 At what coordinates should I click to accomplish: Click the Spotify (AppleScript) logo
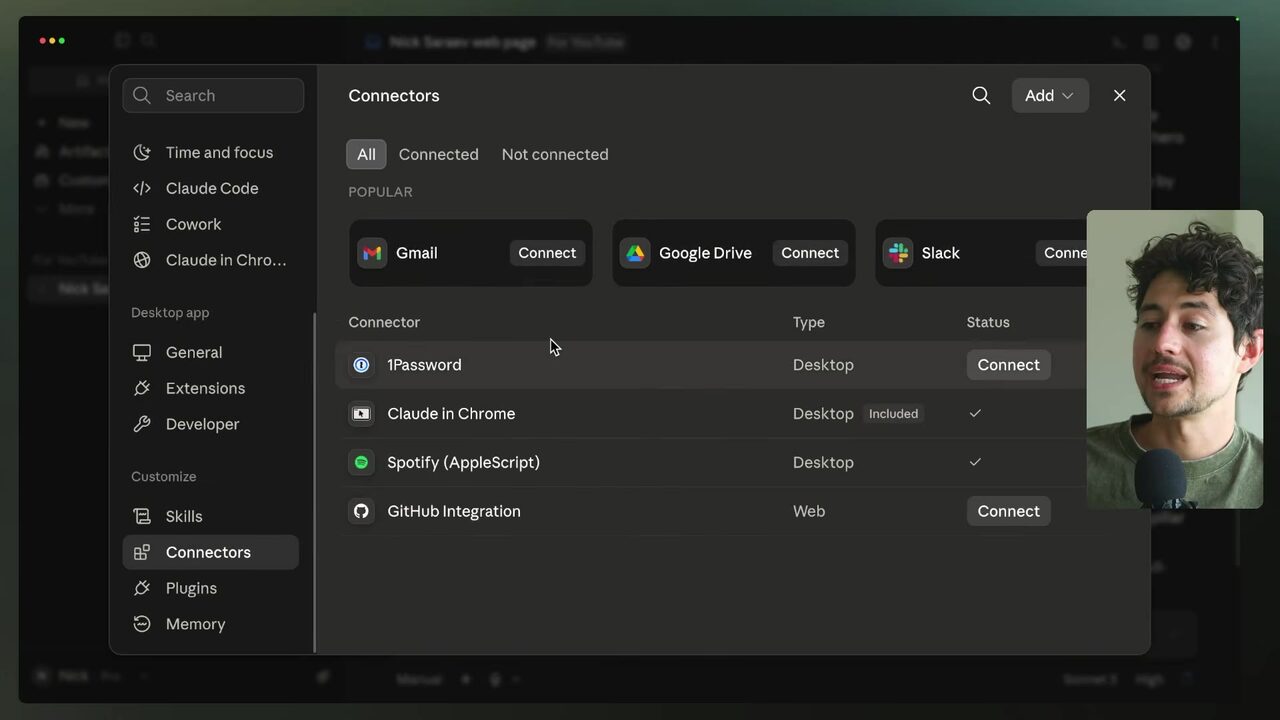point(361,462)
